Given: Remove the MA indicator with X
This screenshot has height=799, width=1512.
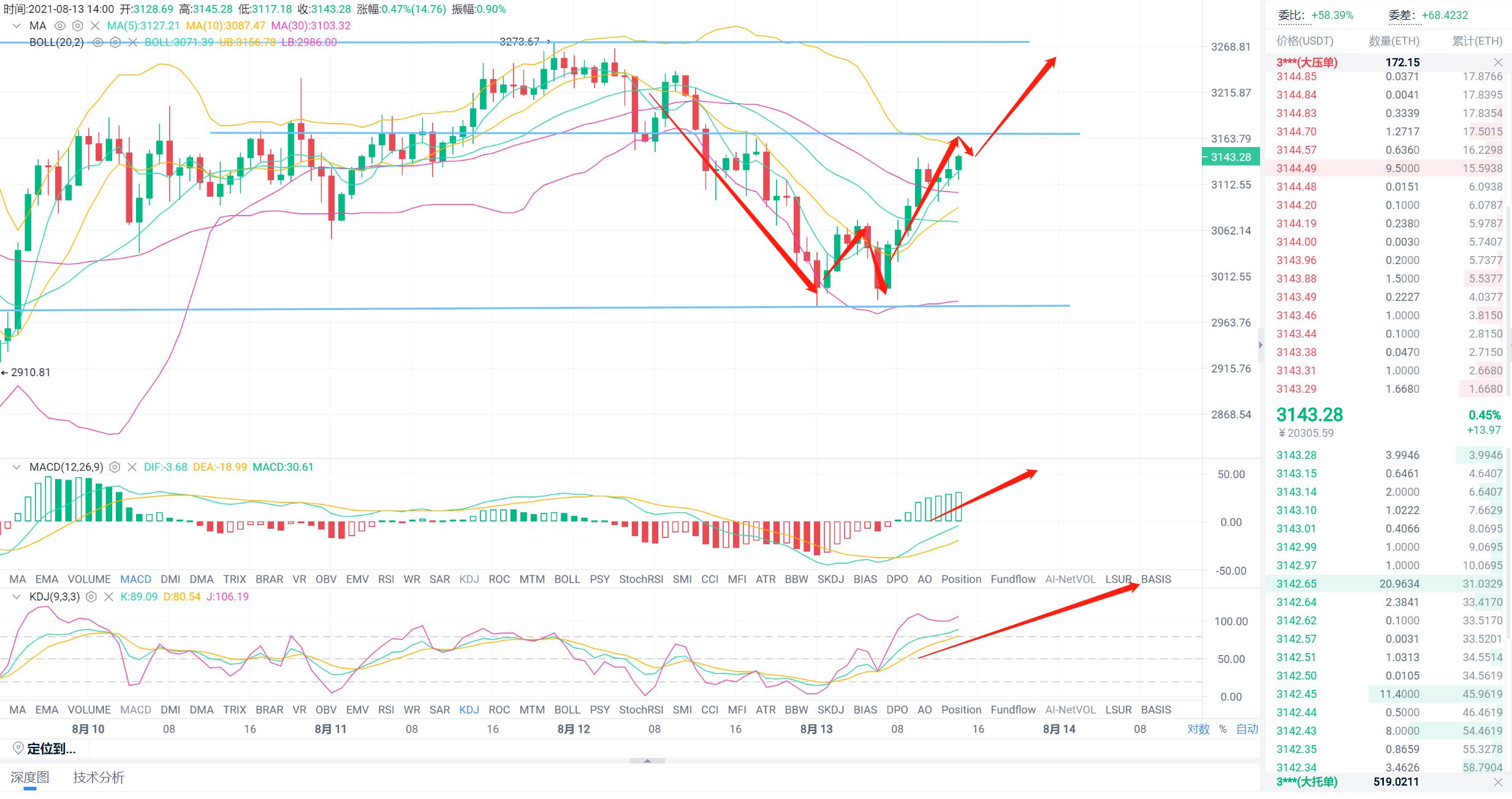Looking at the screenshot, I should click(95, 26).
